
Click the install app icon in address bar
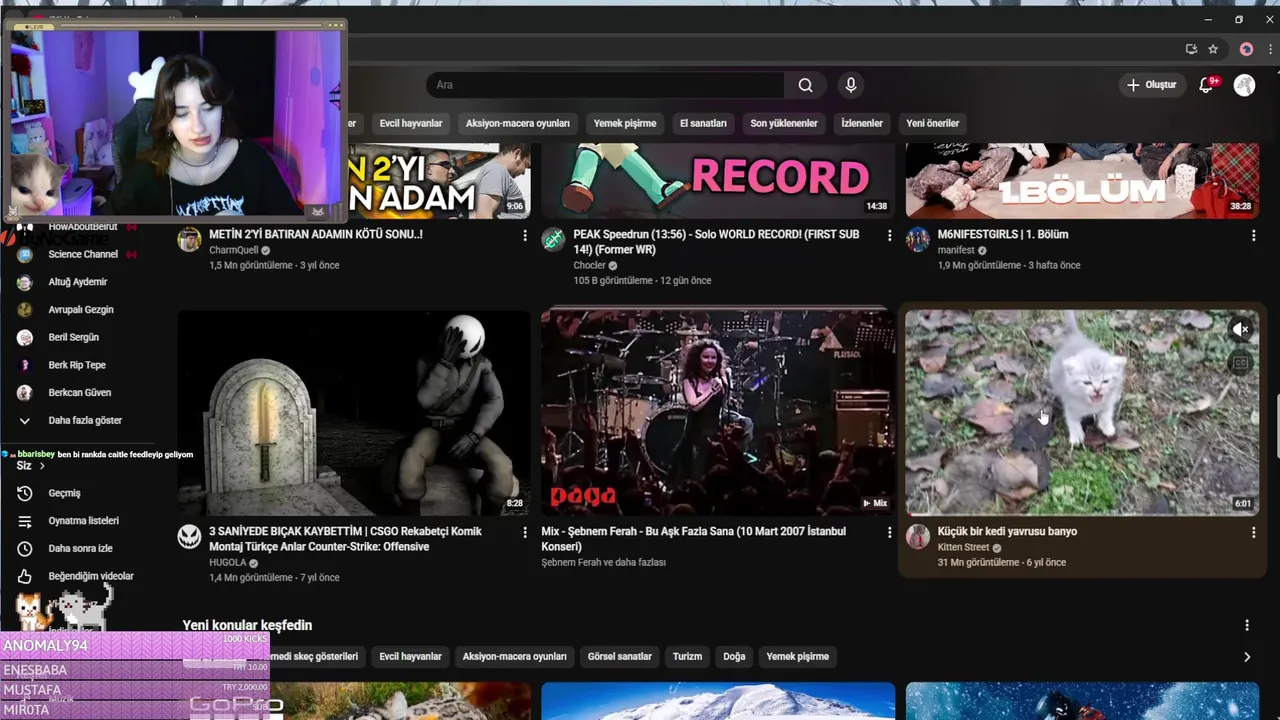(x=1191, y=49)
